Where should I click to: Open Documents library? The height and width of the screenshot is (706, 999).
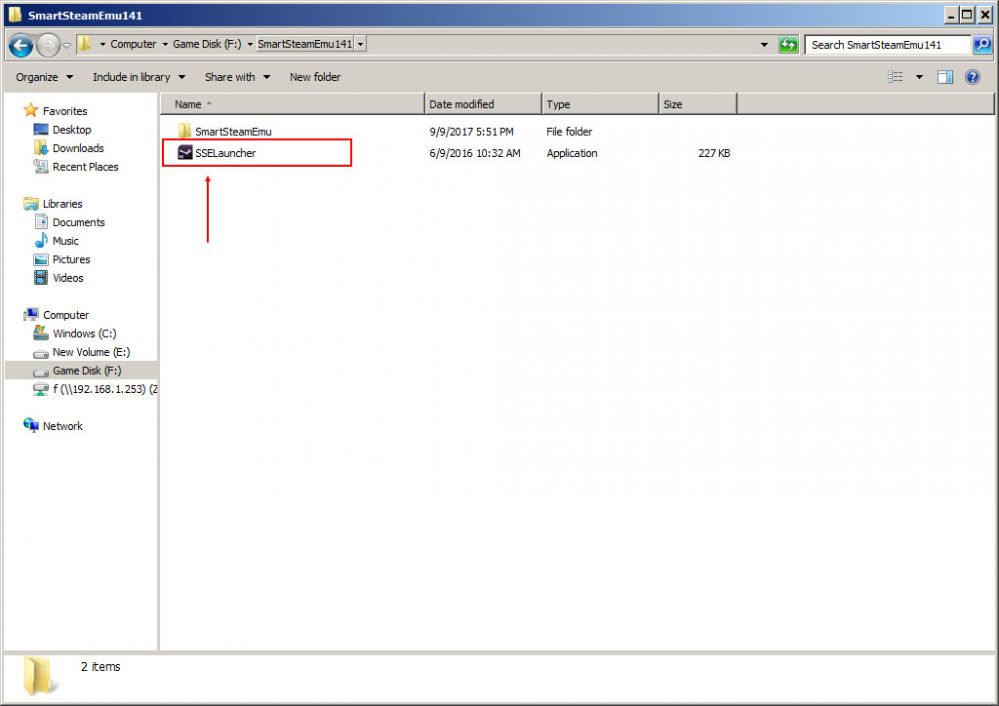(78, 222)
